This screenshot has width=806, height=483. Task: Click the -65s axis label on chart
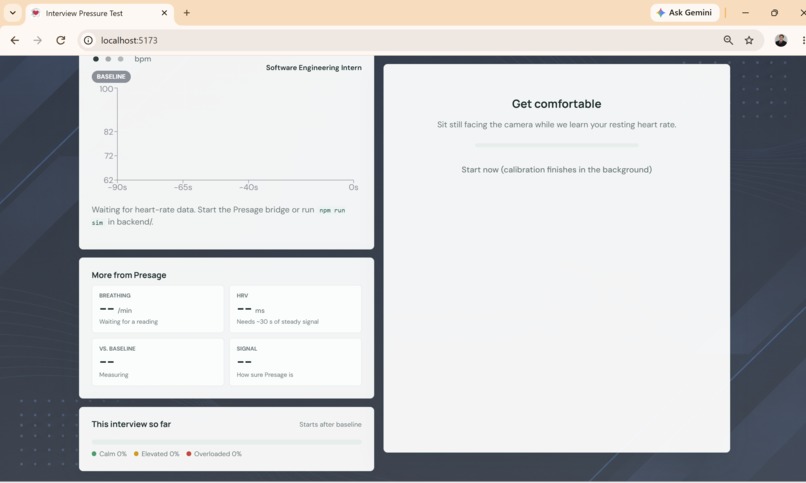pyautogui.click(x=183, y=188)
